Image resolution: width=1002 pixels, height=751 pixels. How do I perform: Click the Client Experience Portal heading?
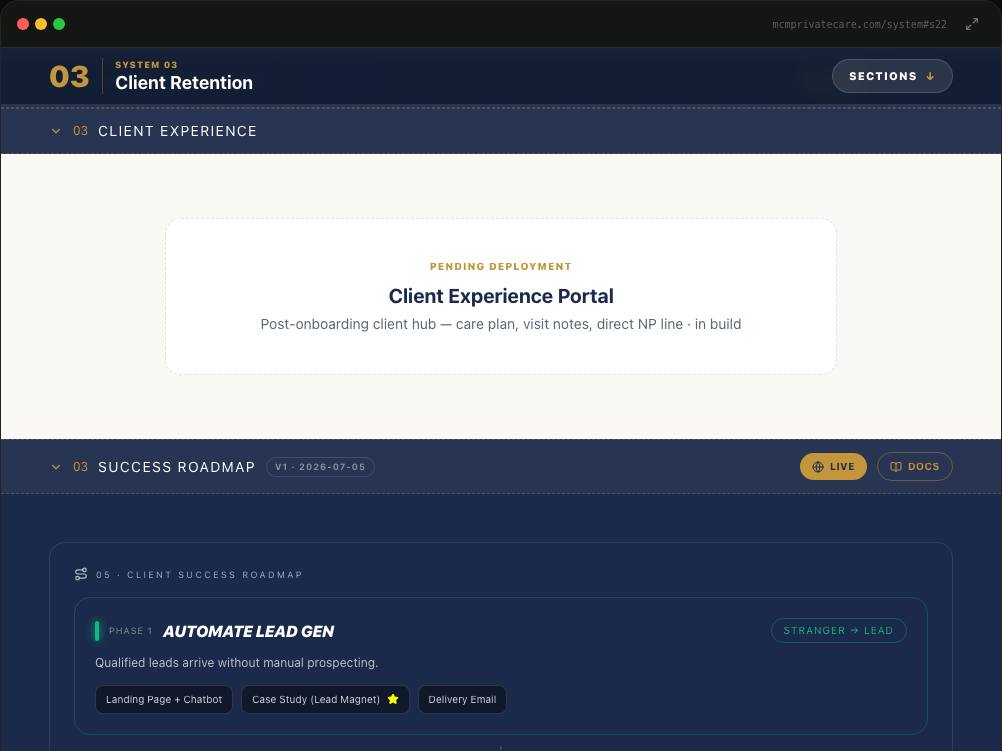tap(501, 296)
